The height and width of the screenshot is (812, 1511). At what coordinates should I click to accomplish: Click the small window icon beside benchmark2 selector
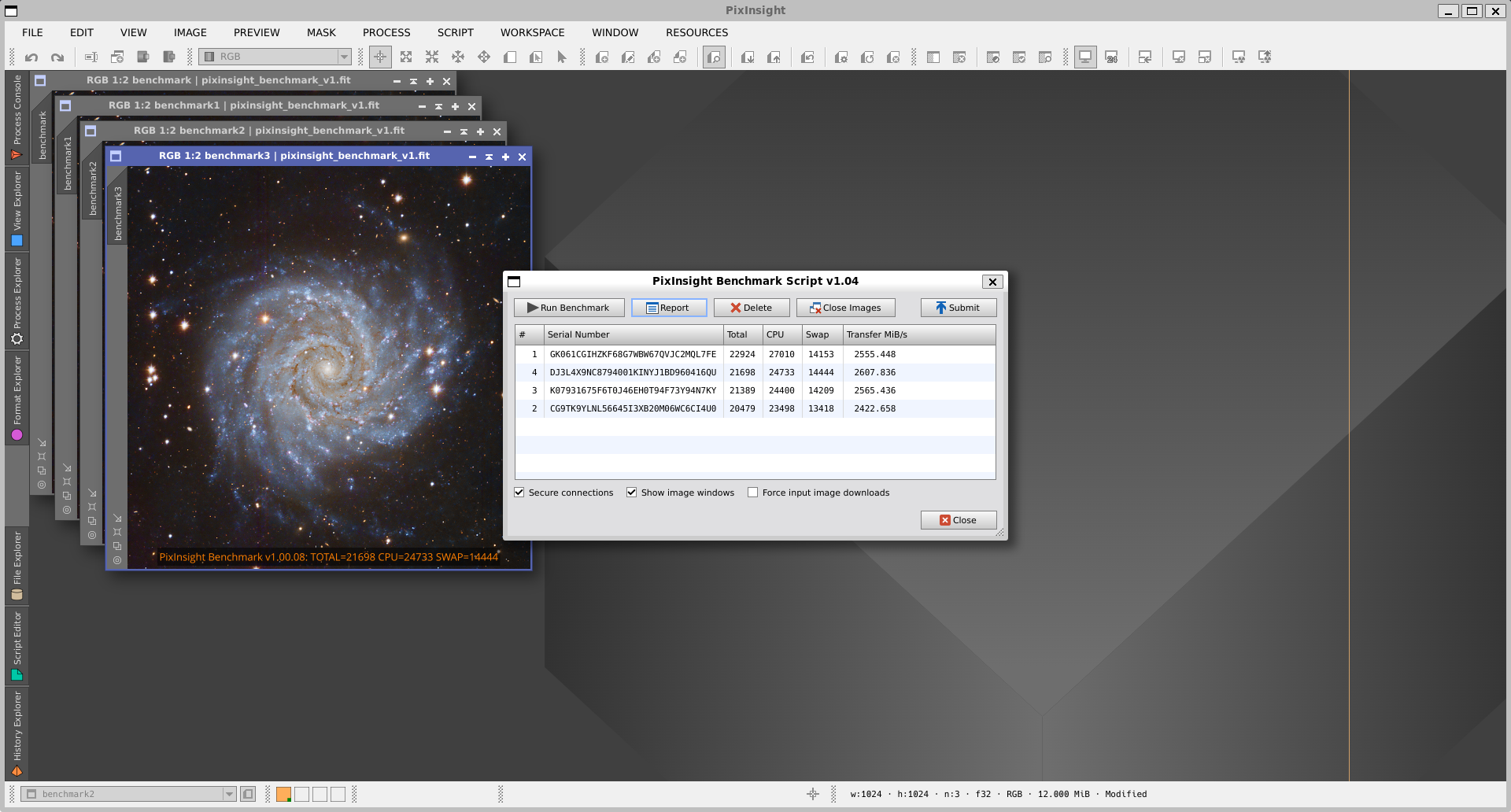point(248,794)
